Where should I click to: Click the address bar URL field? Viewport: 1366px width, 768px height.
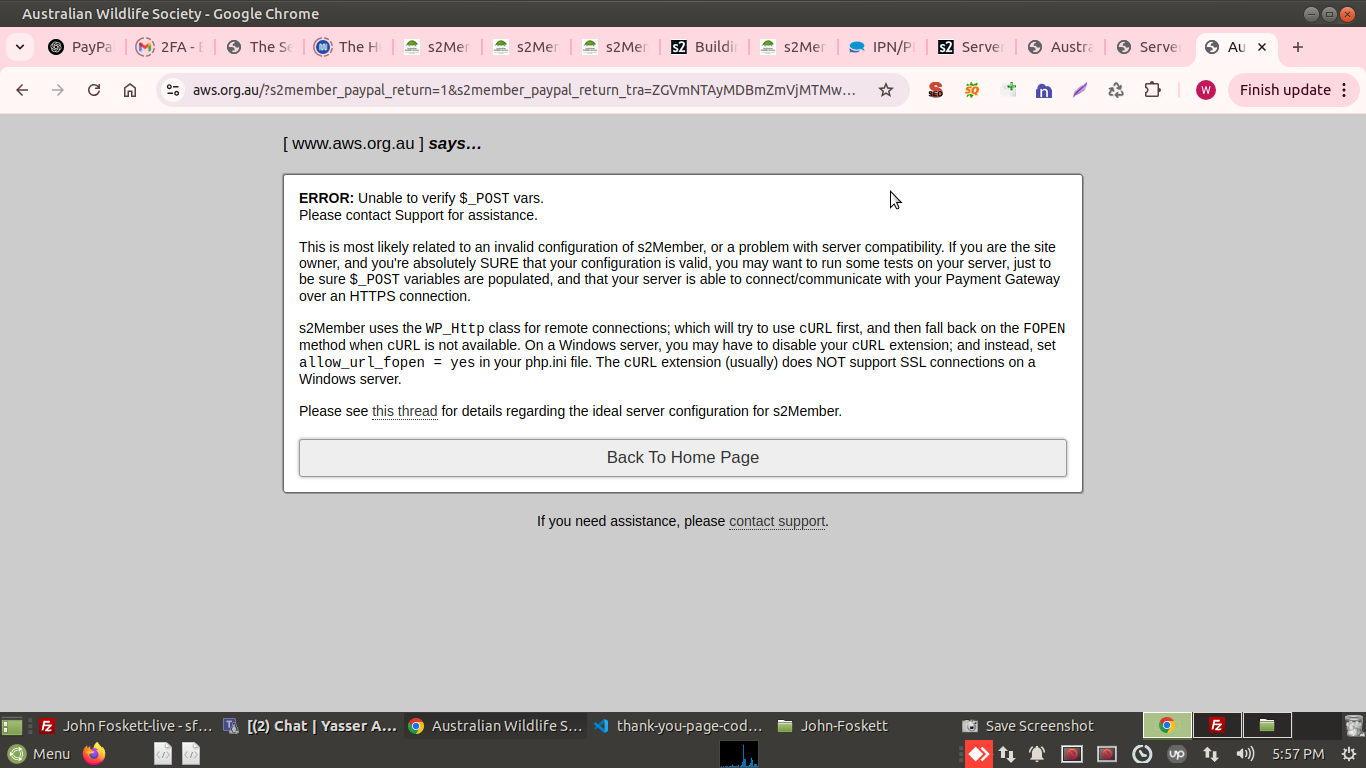[x=524, y=90]
